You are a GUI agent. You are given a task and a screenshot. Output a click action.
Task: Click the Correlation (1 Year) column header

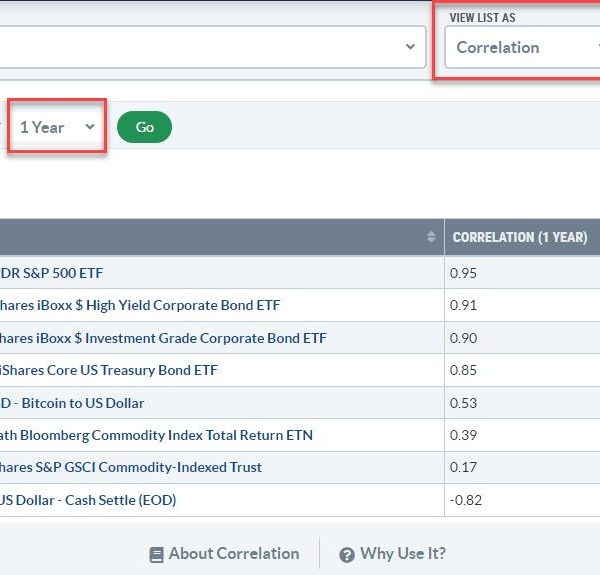point(522,237)
